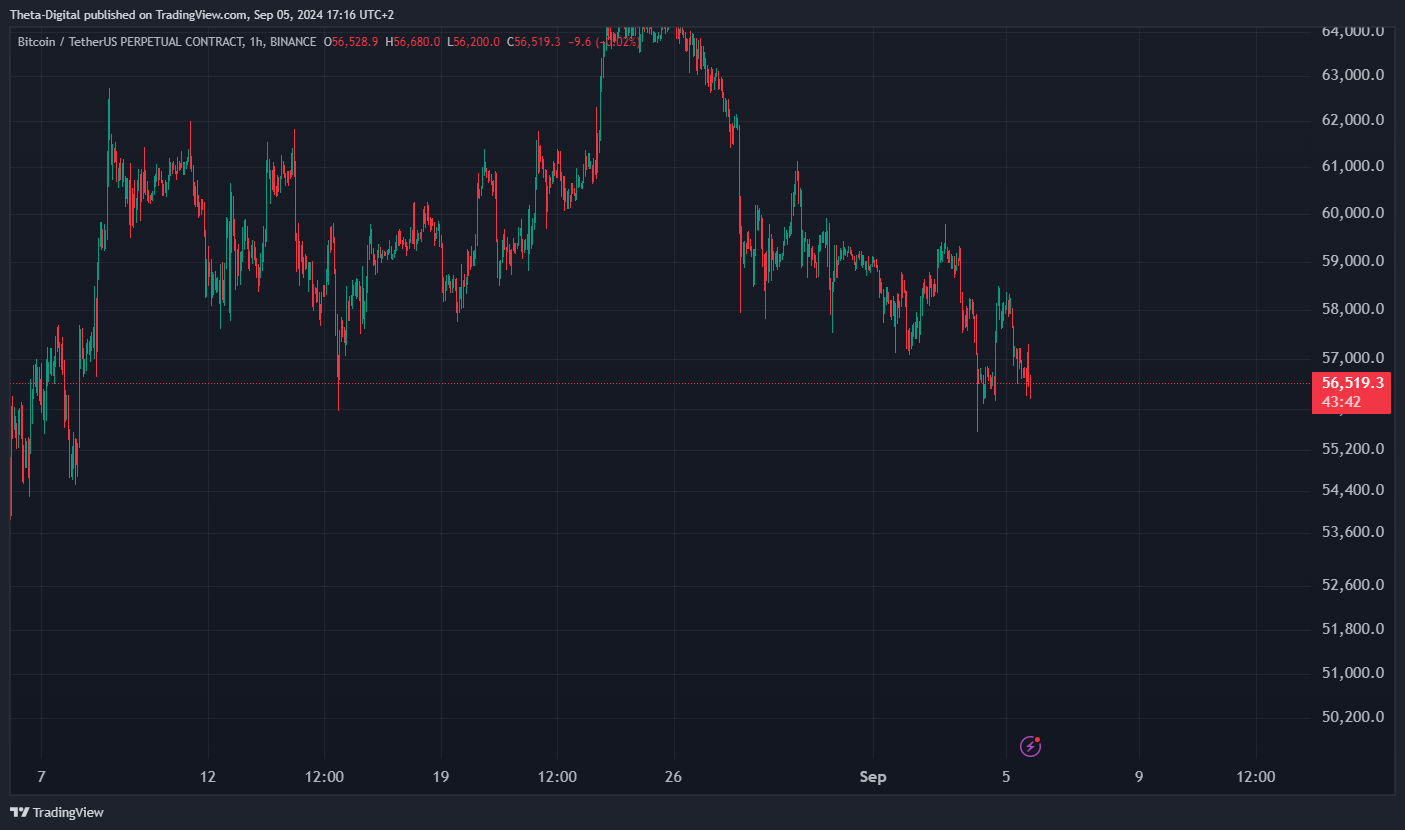Select the current price label 56,519.3
This screenshot has height=830, width=1405.
[x=1353, y=383]
